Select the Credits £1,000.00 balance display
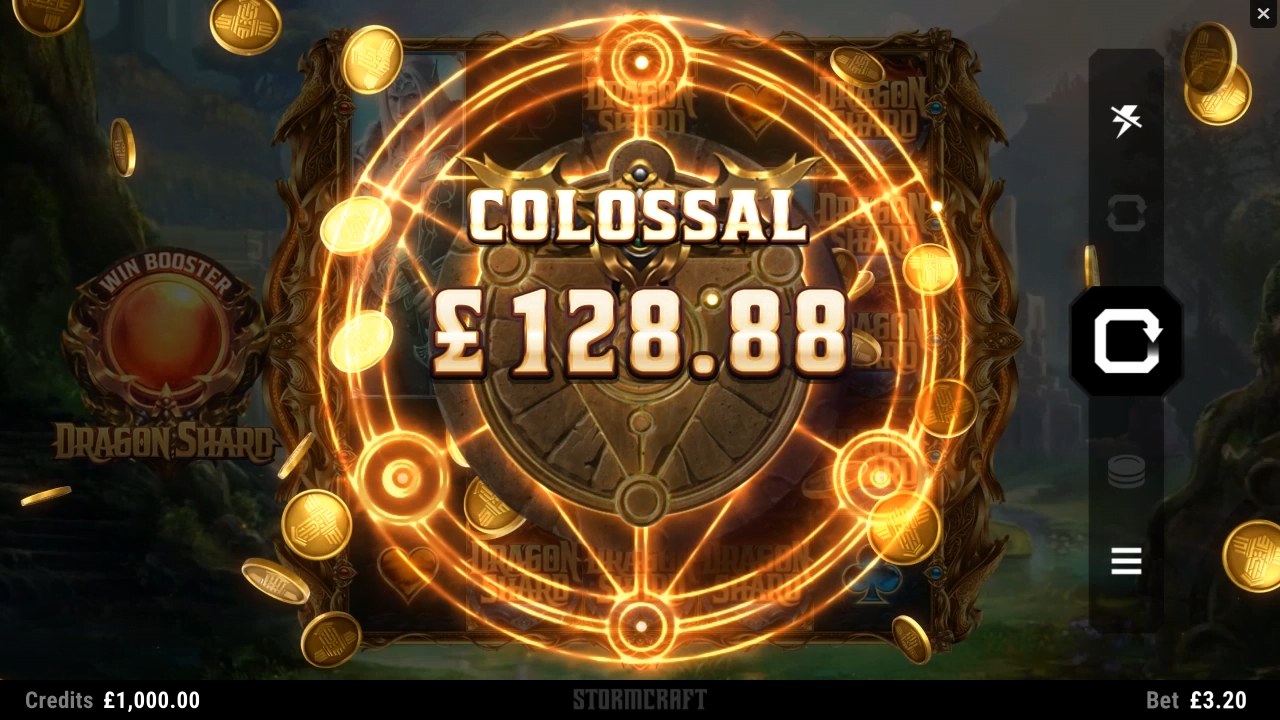 pos(112,700)
